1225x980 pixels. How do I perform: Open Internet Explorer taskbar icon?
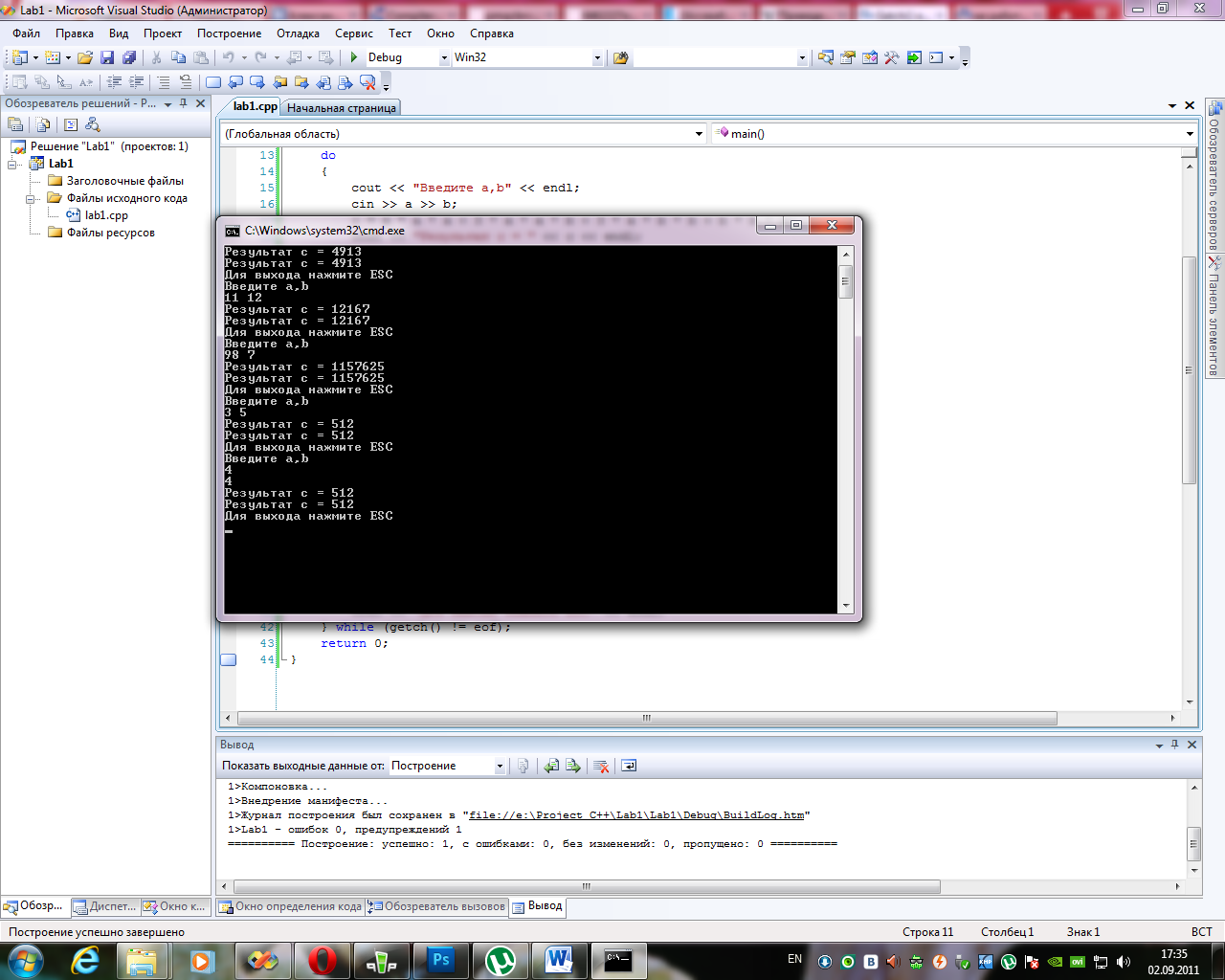[86, 961]
